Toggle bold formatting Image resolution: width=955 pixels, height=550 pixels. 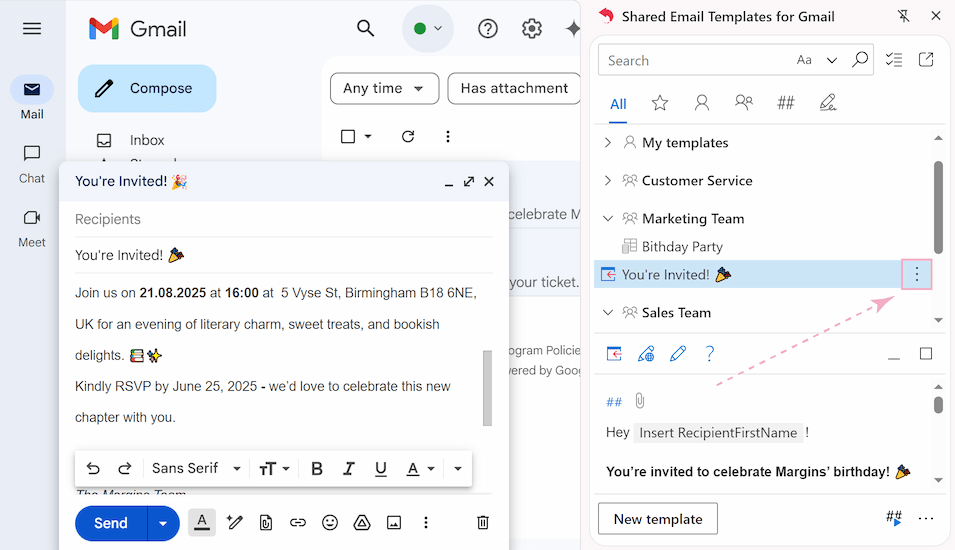pos(317,468)
